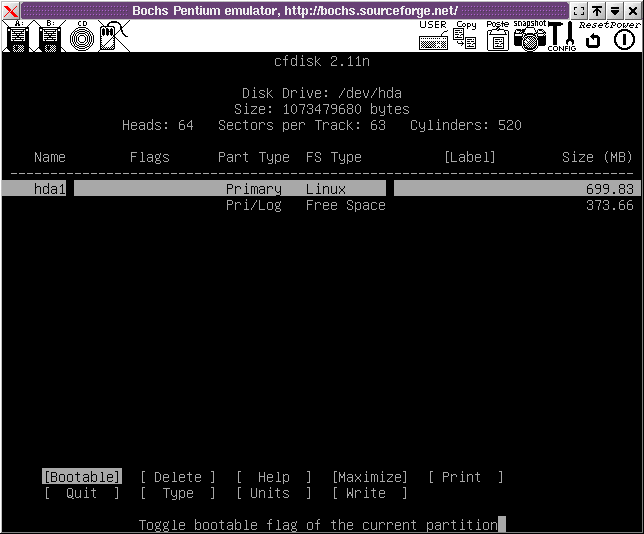The image size is (644, 534).
Task: Open the CONFIG tools icon
Action: [x=561, y=36]
